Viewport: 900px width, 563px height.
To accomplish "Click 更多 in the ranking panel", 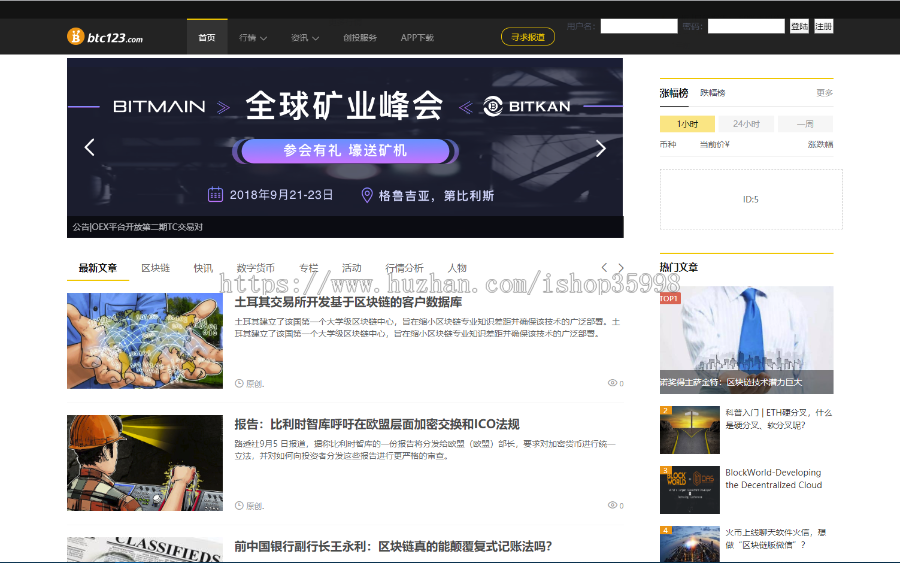I will (824, 92).
